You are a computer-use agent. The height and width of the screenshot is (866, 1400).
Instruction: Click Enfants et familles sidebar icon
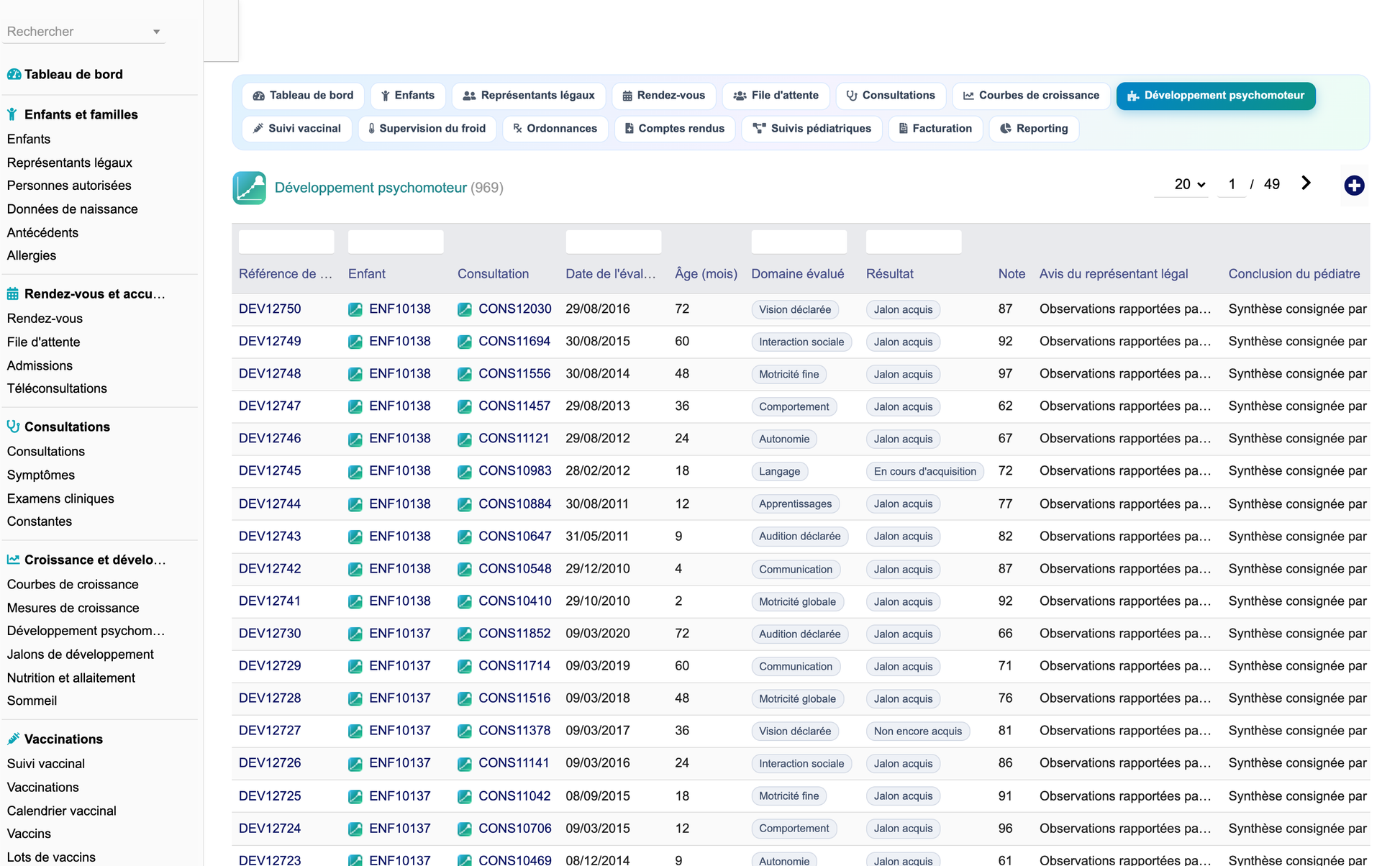point(12,114)
